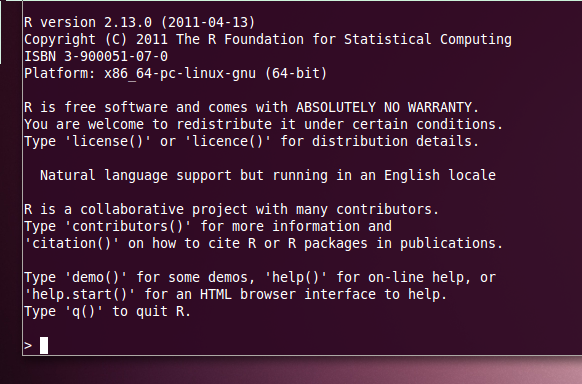The height and width of the screenshot is (384, 582).
Task: Click the "ABSOLUTELY NO WARRANTY" line
Action: click(x=252, y=107)
